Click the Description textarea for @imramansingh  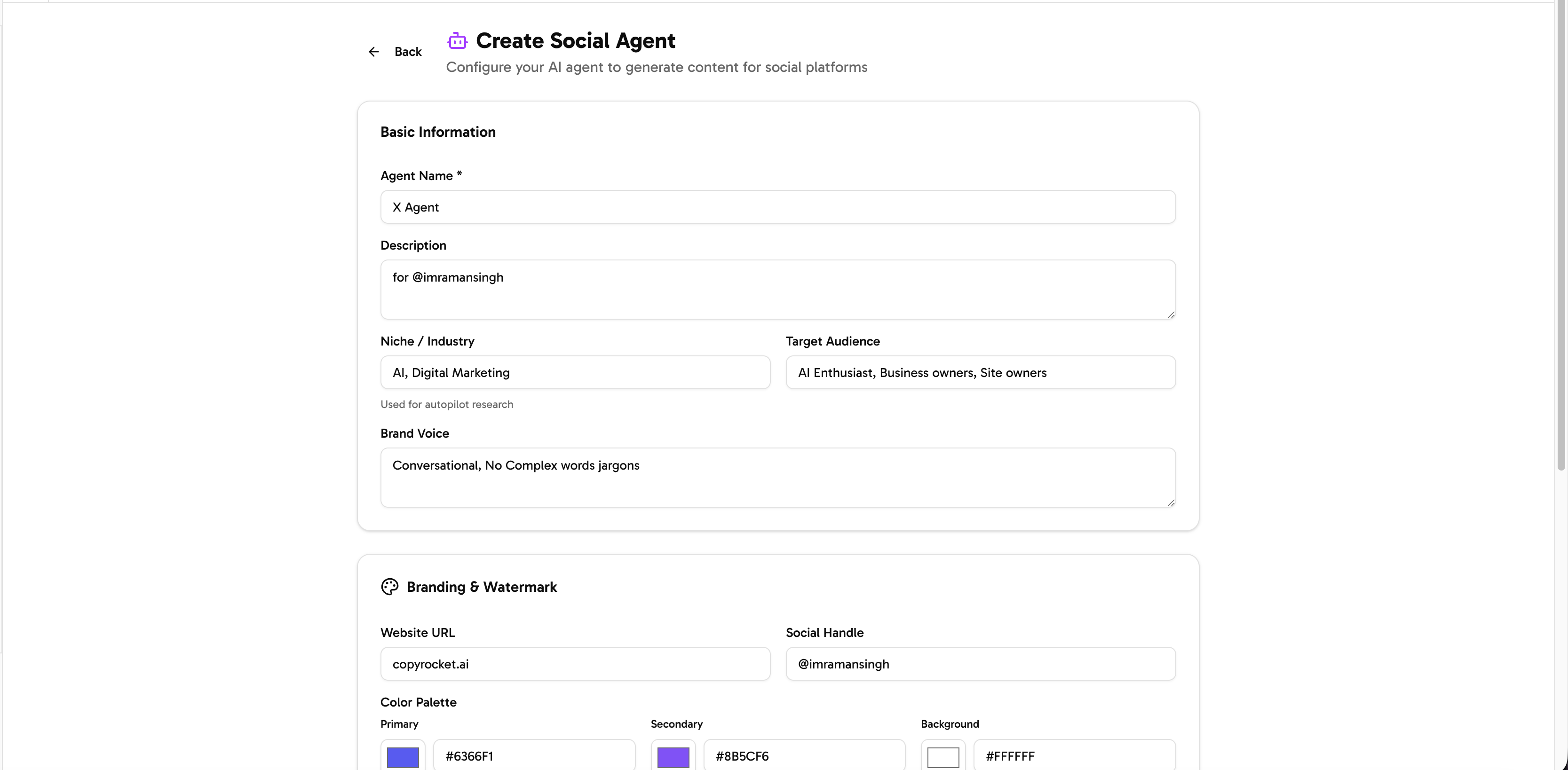778,290
